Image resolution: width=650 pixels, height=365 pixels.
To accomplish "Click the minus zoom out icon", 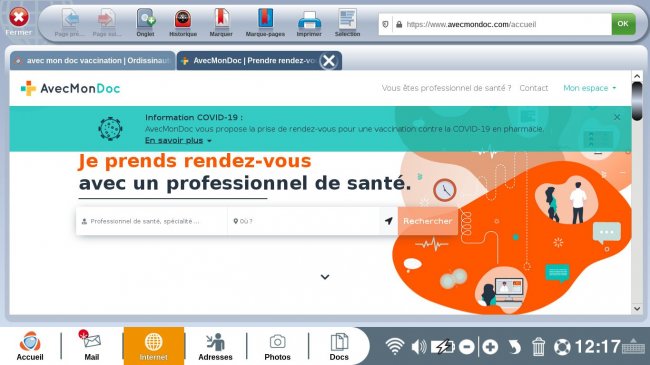I will 467,346.
